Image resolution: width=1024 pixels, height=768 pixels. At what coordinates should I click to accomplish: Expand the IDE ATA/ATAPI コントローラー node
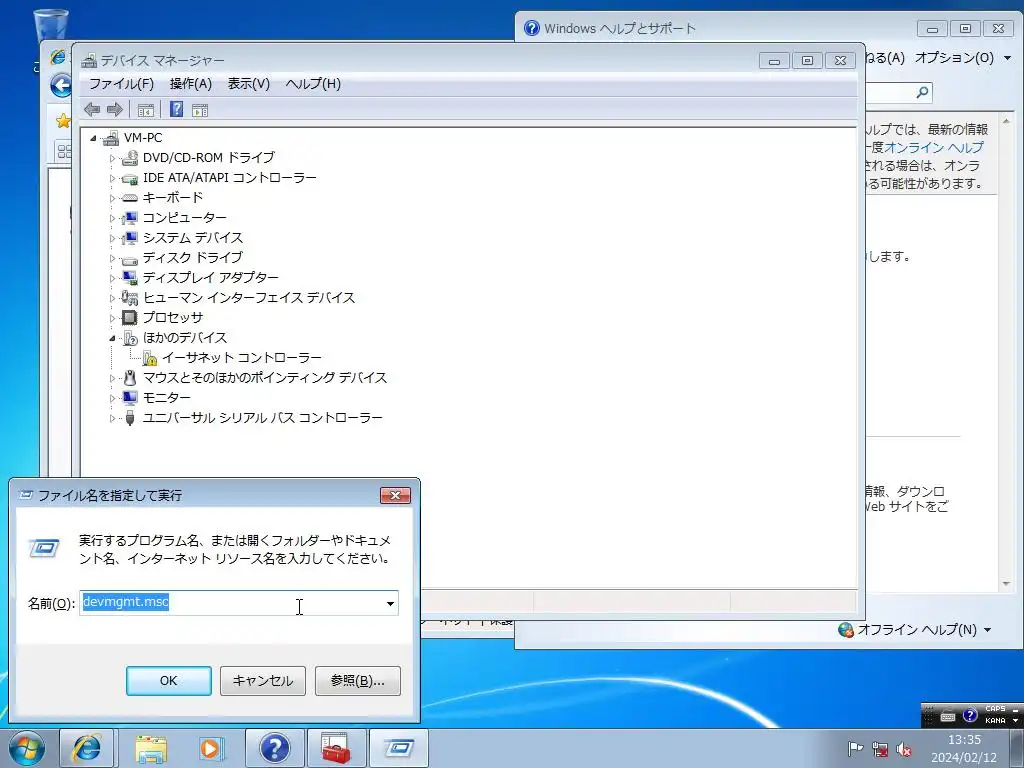[x=112, y=178]
